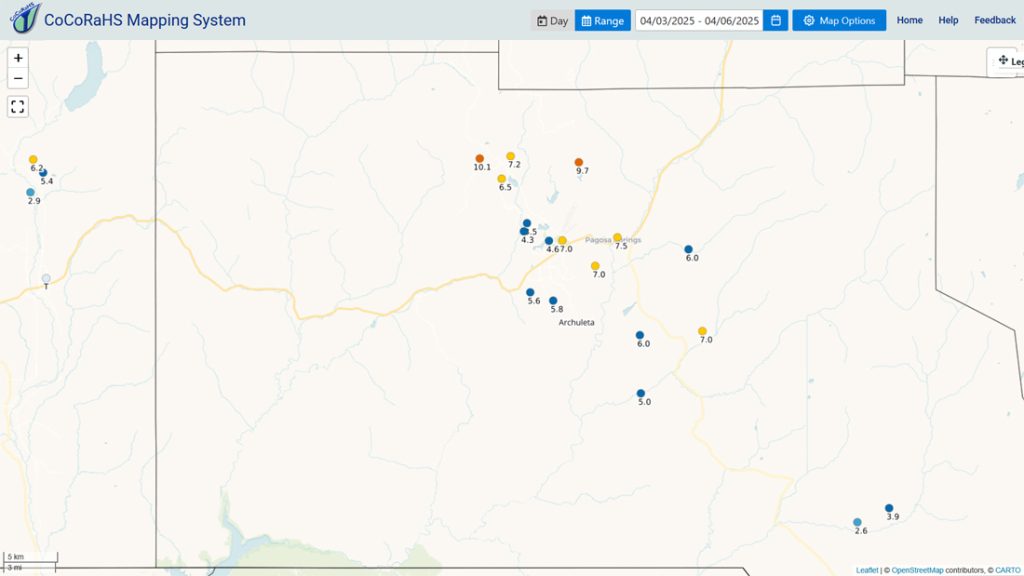
Task: Open the CARTO attribution link
Action: [1008, 570]
